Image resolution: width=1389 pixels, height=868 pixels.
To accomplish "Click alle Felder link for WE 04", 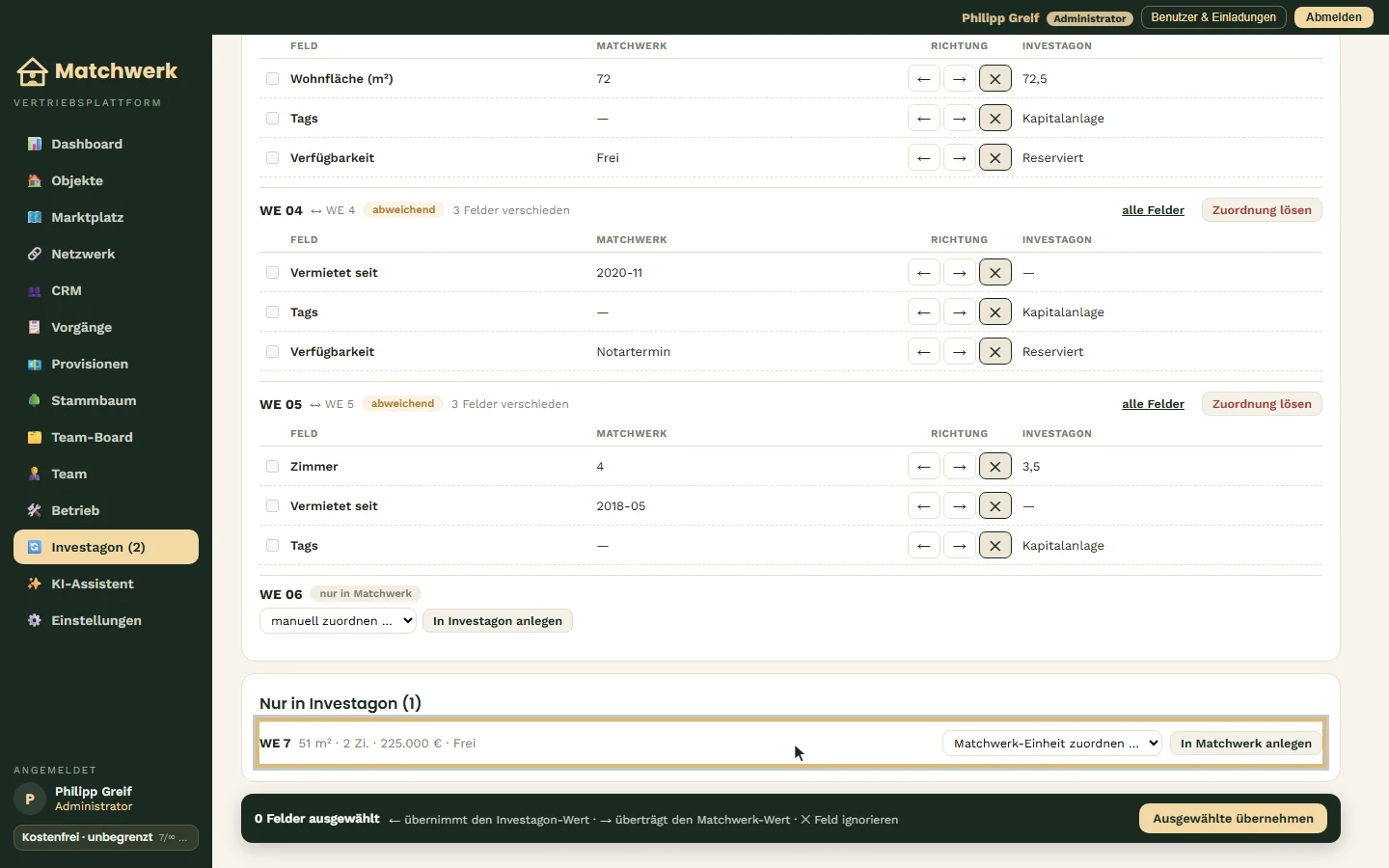I will [1153, 210].
